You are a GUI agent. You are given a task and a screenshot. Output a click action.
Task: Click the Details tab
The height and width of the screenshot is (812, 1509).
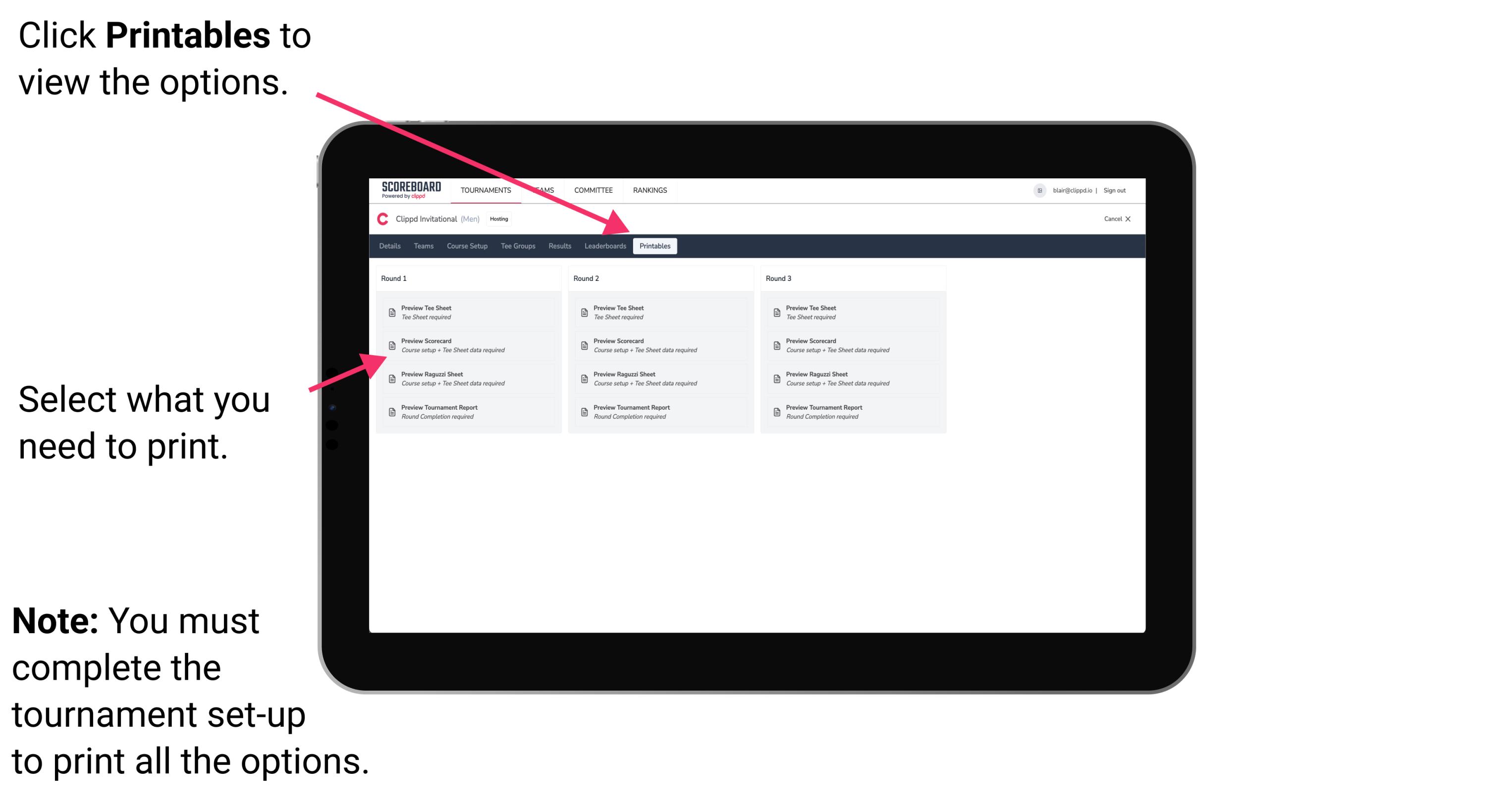pyautogui.click(x=391, y=245)
